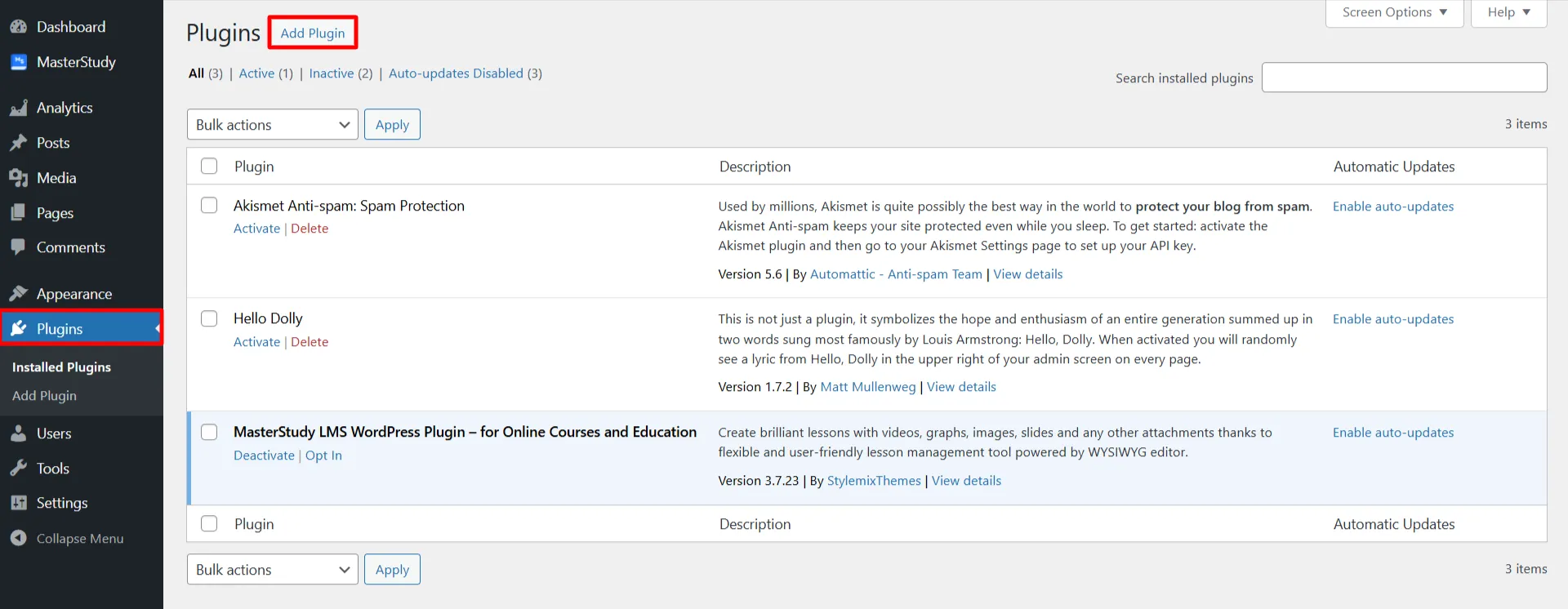Open the top Bulk actions dropdown
This screenshot has height=609, width=1568.
pos(273,125)
